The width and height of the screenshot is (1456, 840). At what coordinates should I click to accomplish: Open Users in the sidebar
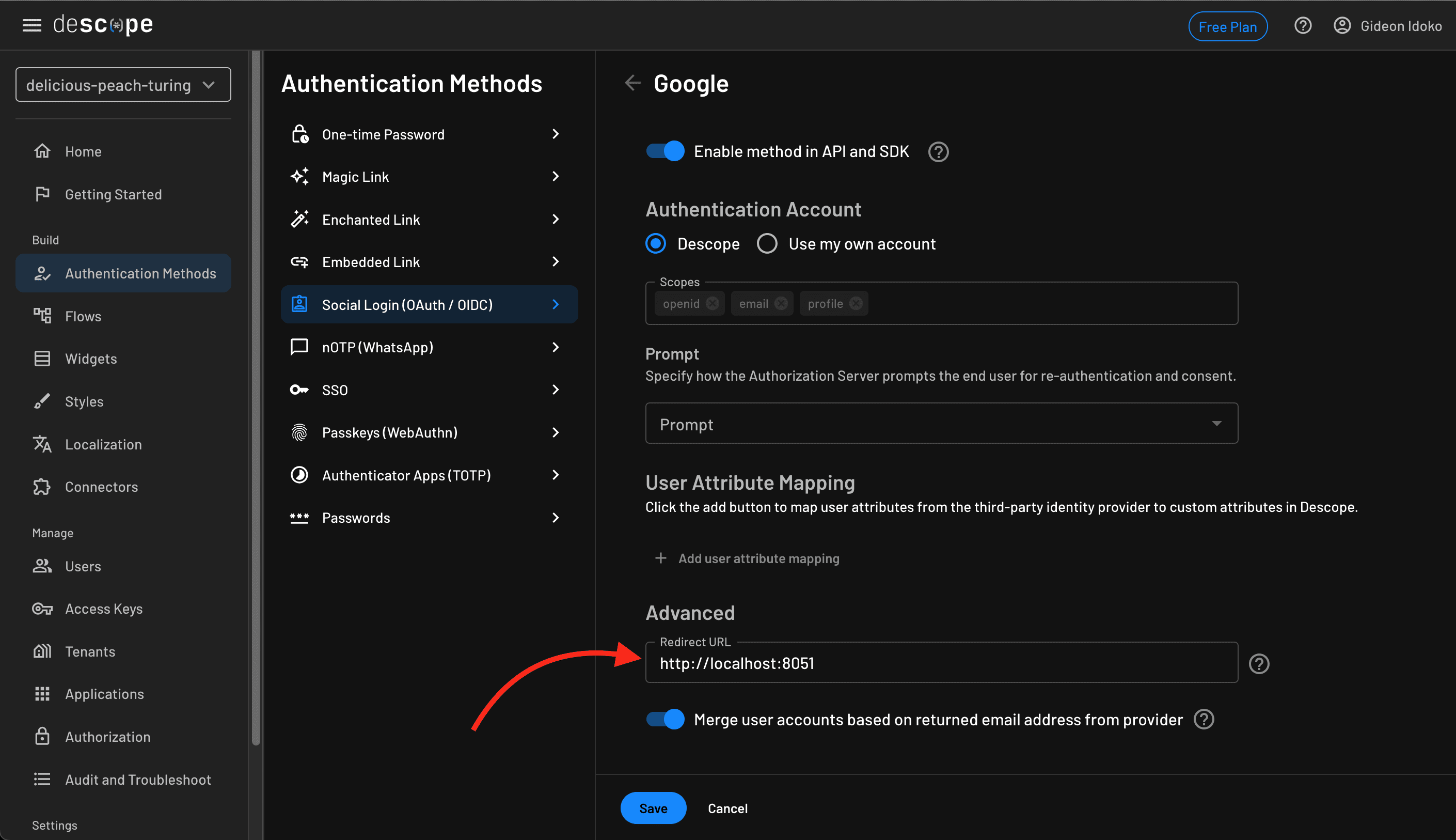pyautogui.click(x=123, y=566)
